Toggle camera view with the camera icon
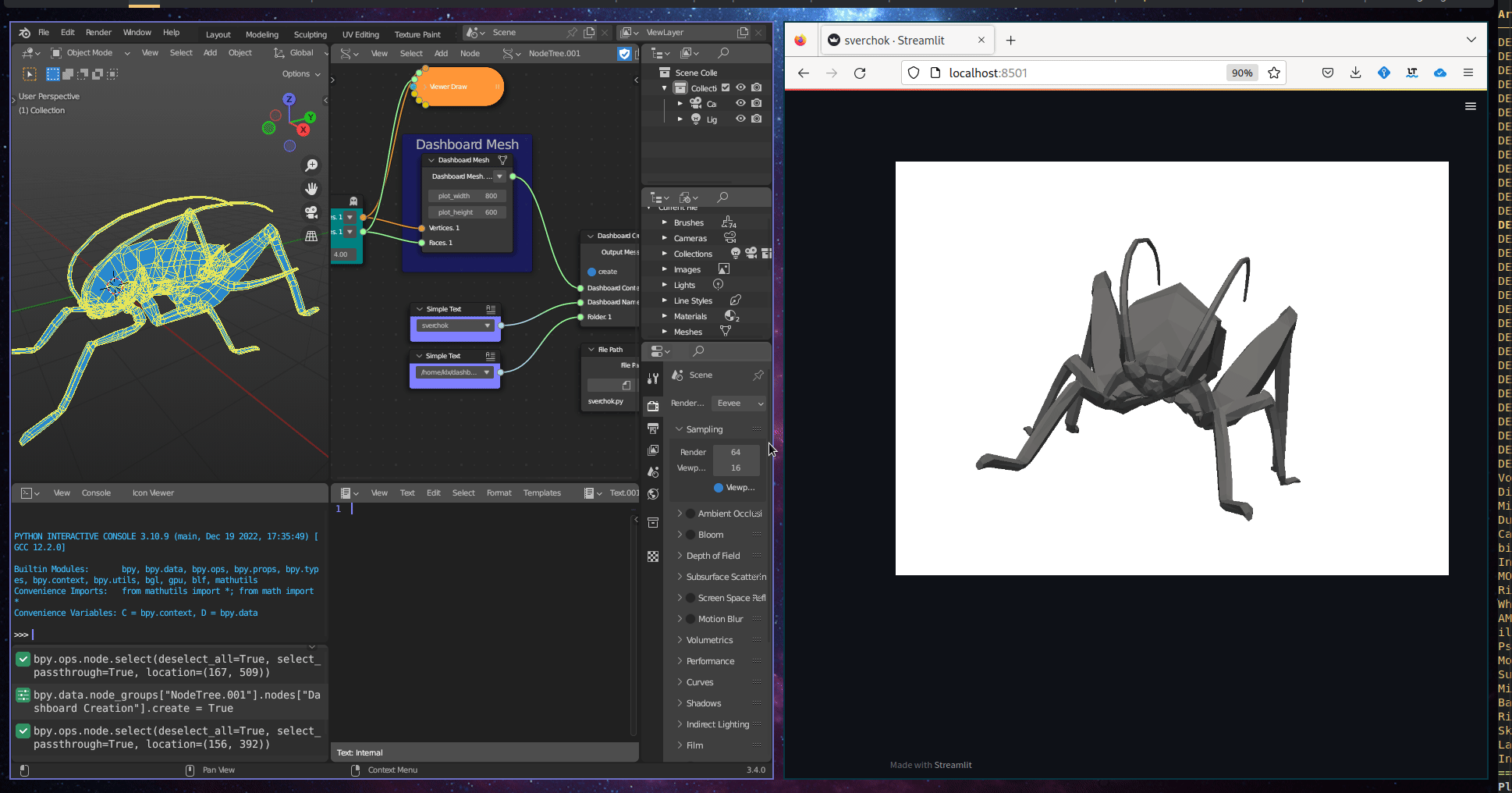The image size is (1512, 793). click(x=311, y=212)
